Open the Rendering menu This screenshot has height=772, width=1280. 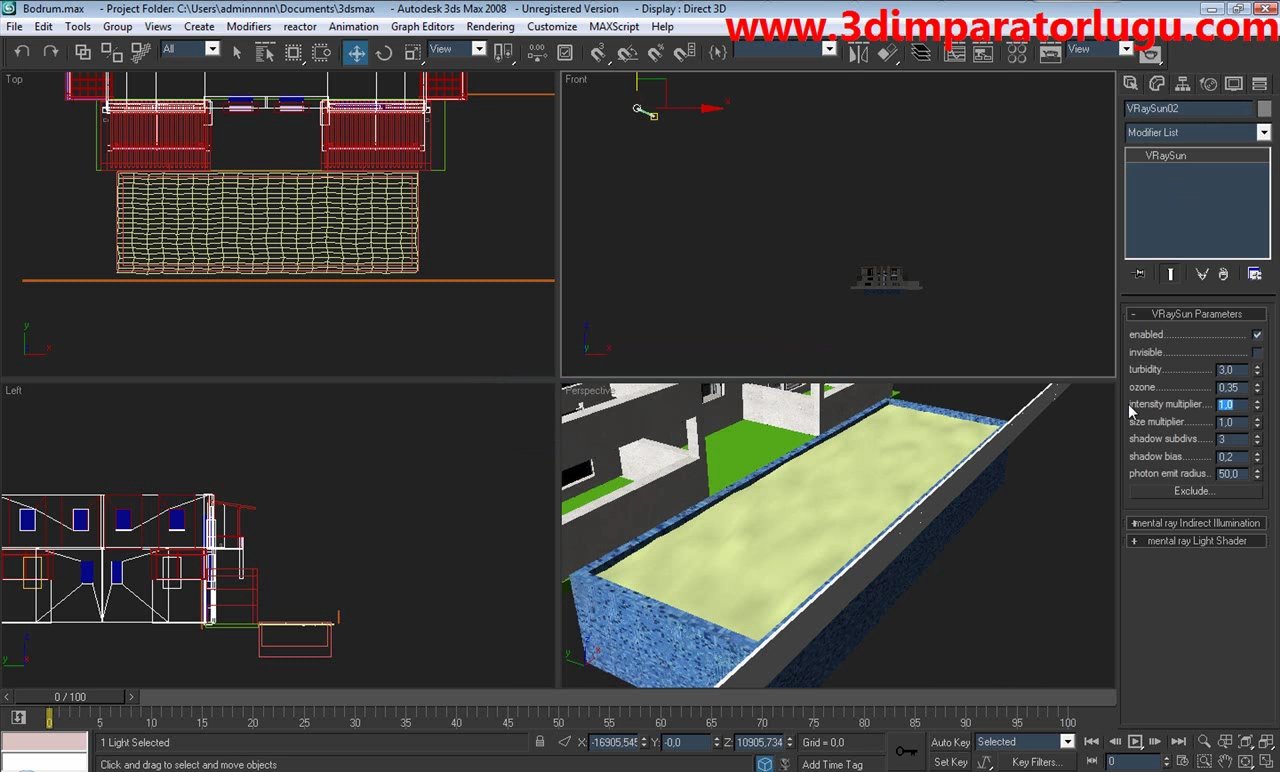click(490, 27)
